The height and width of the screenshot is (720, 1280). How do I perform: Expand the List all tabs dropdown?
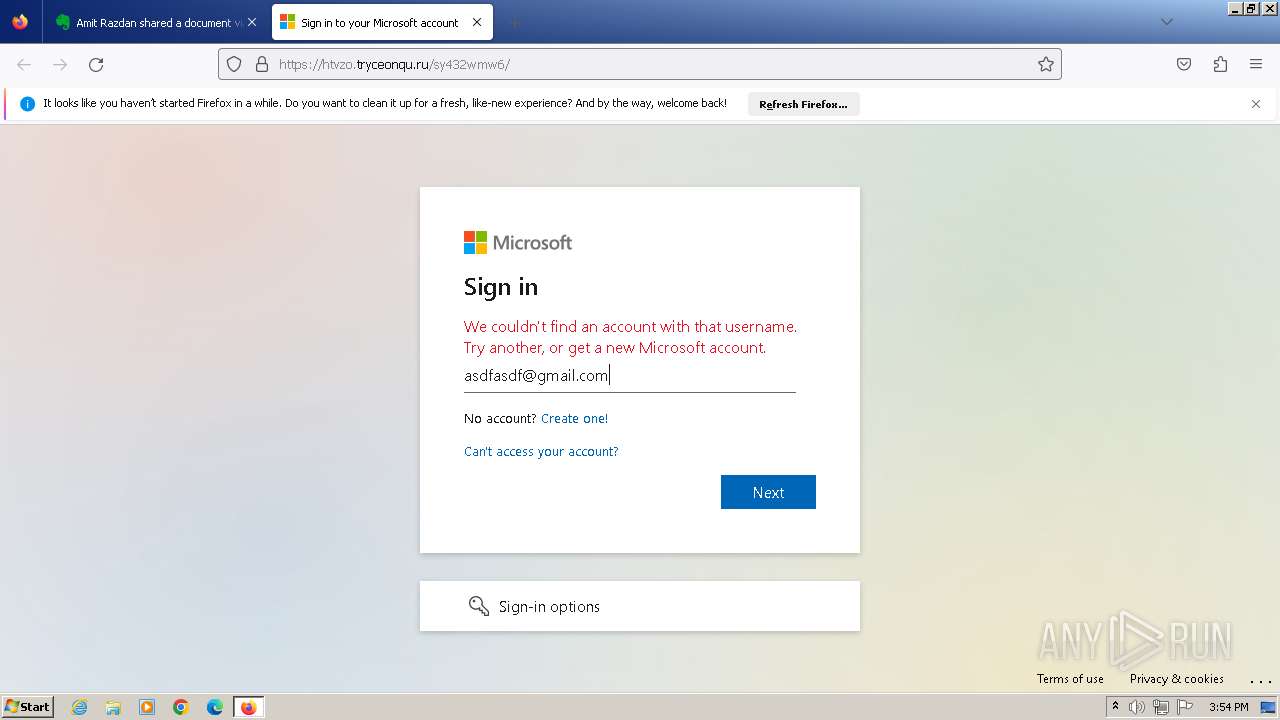pyautogui.click(x=1166, y=22)
